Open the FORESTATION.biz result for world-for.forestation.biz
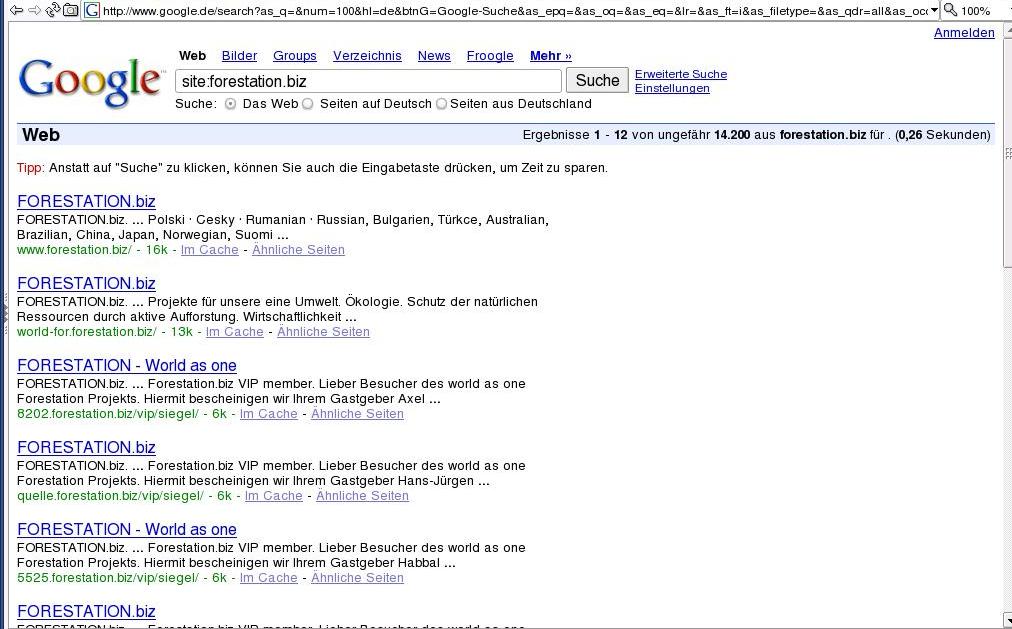The width and height of the screenshot is (1012, 629). (86, 283)
